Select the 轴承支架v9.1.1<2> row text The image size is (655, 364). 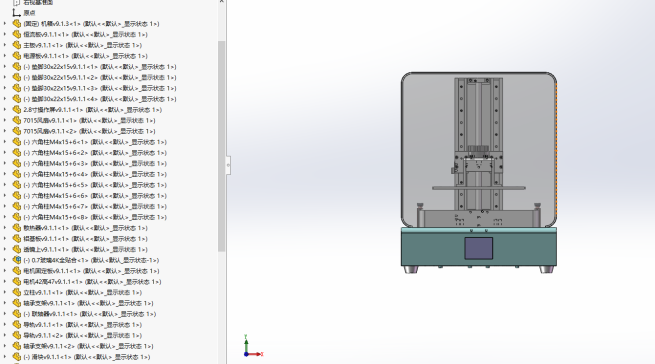(88, 346)
